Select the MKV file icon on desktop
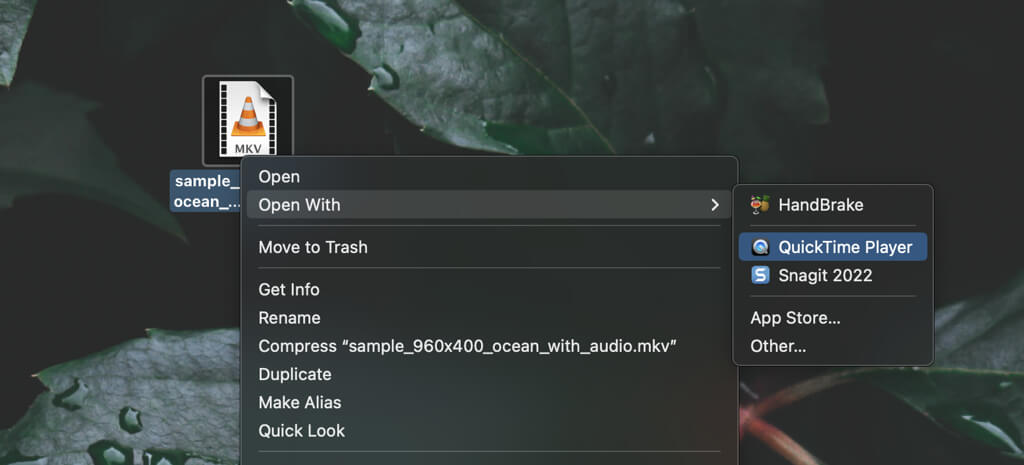The width and height of the screenshot is (1024, 465). coord(248,120)
